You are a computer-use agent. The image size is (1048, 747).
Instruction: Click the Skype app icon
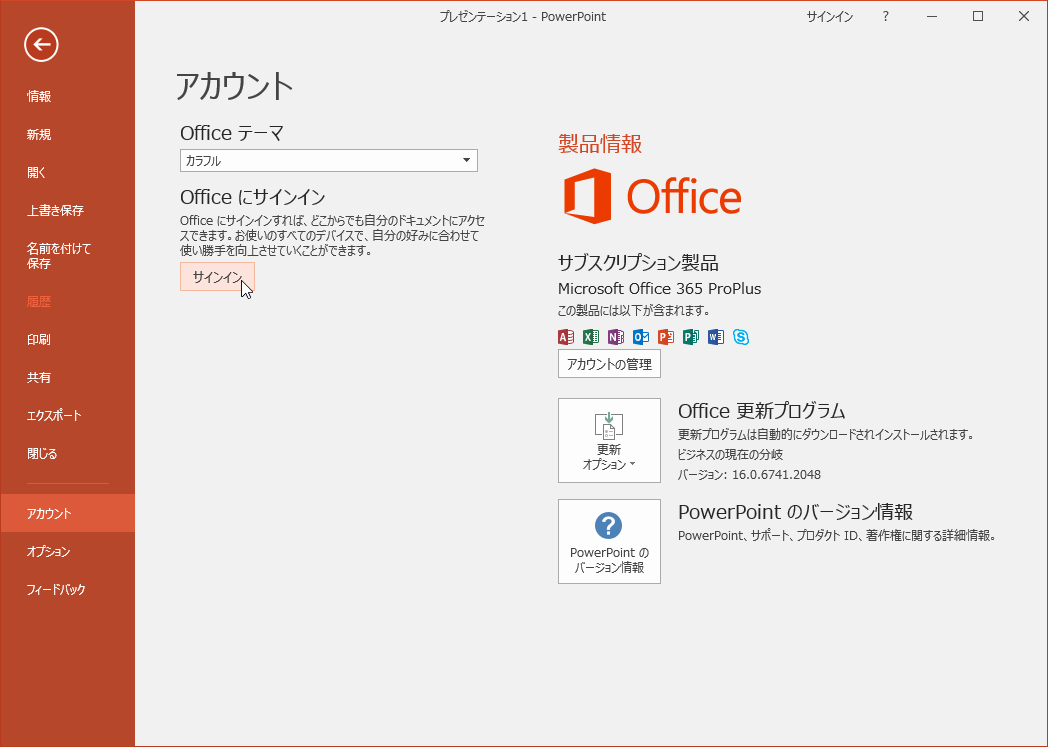tap(741, 337)
